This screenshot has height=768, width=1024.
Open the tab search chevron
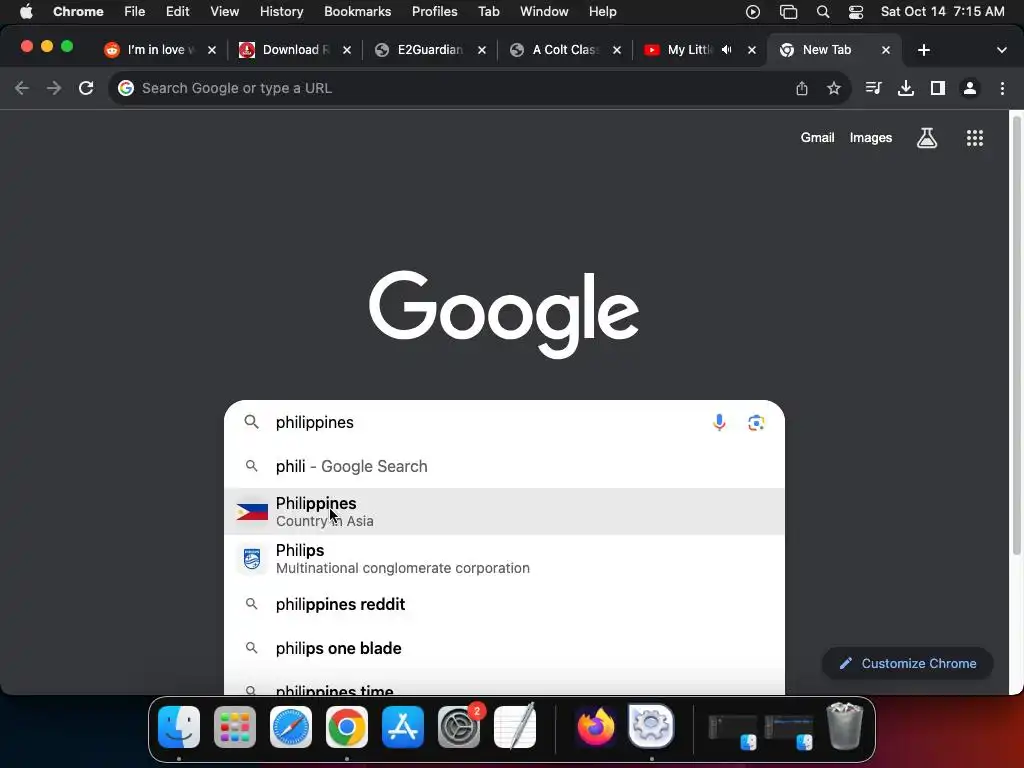[x=1002, y=50]
